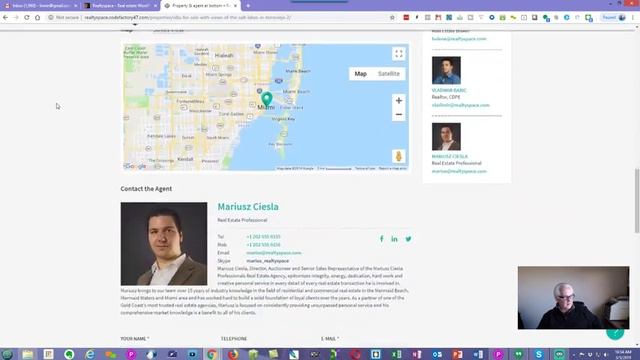The height and width of the screenshot is (360, 640).
Task: Open the Mariusz Ciesla agent name heading
Action: point(248,207)
